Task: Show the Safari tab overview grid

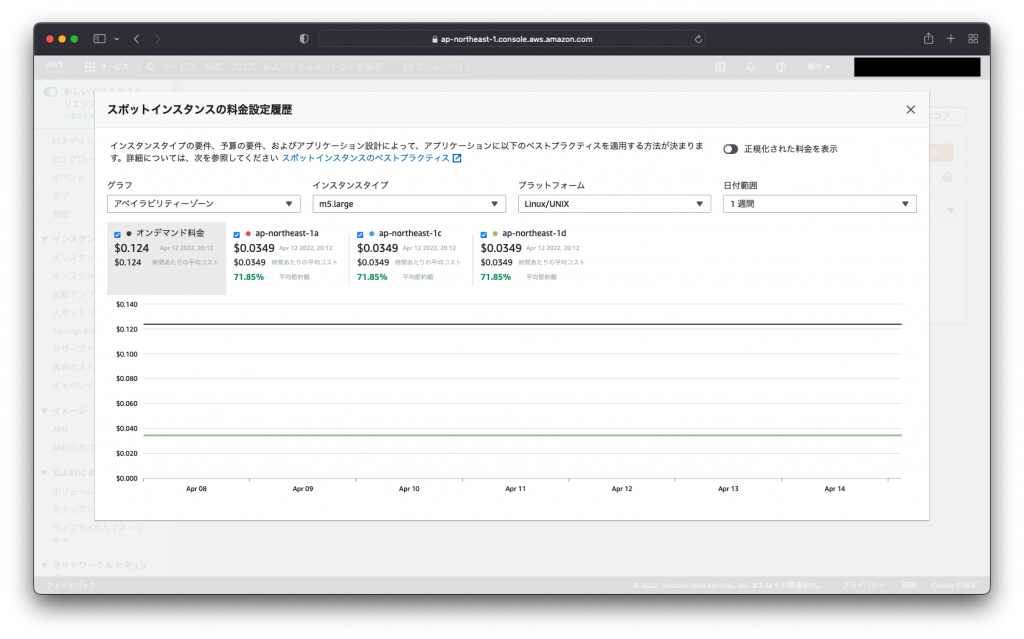Action: coord(973,39)
